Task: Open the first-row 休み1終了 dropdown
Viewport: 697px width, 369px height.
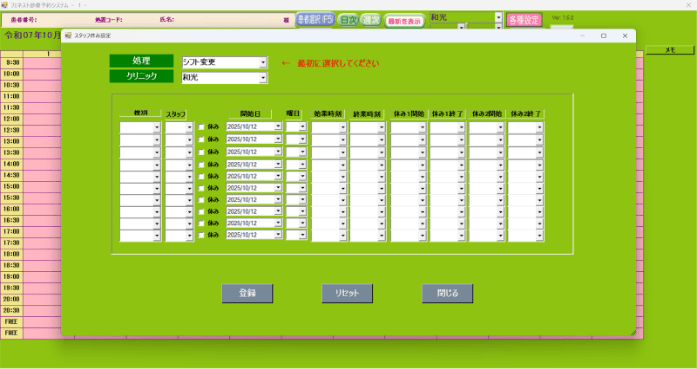Action: pyautogui.click(x=461, y=128)
